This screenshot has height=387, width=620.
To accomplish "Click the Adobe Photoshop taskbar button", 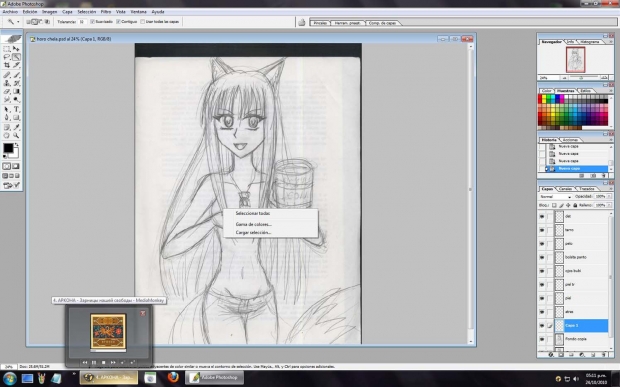I will tap(215, 378).
